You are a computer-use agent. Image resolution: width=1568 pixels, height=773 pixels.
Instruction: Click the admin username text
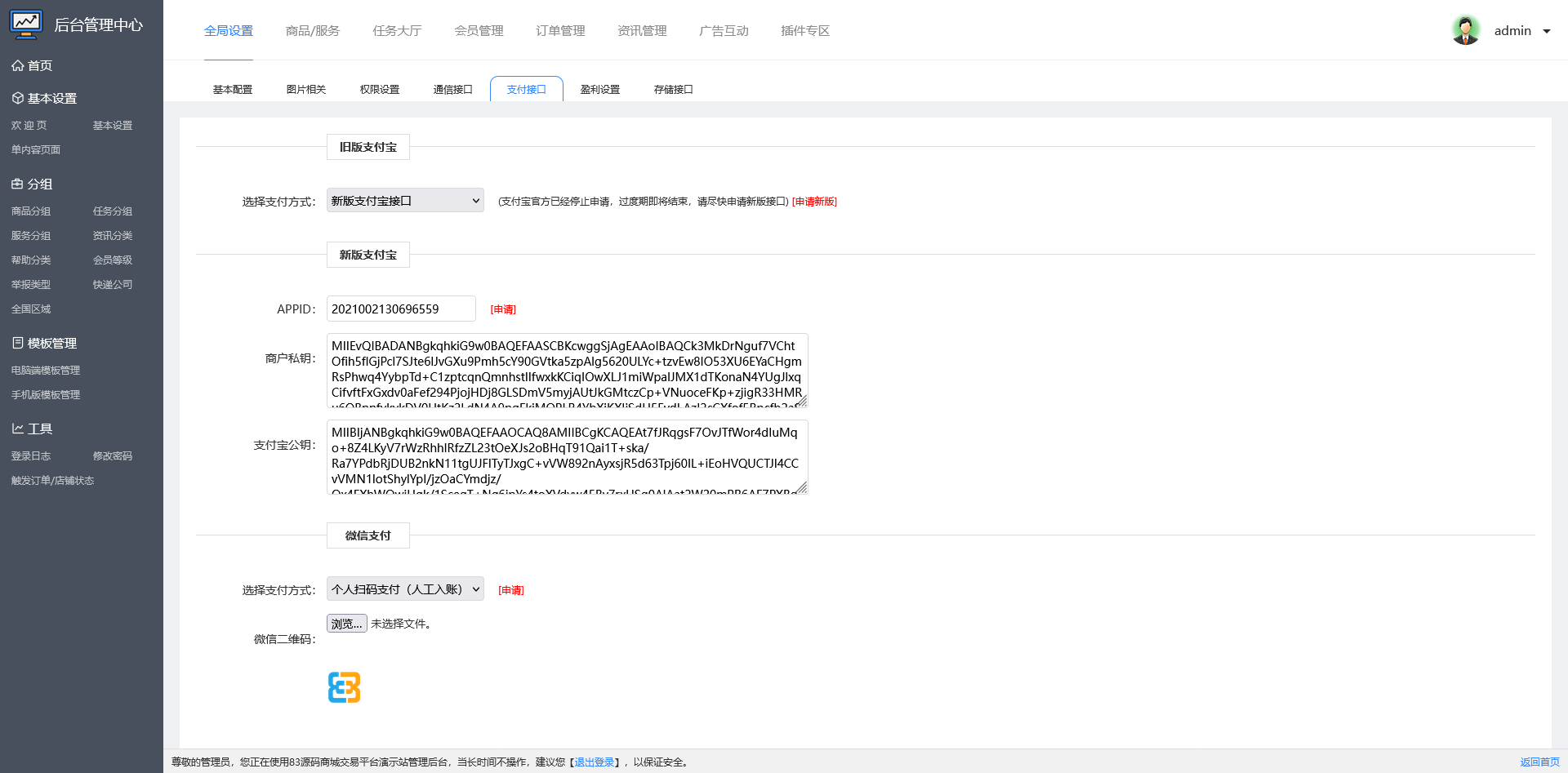pos(1512,31)
